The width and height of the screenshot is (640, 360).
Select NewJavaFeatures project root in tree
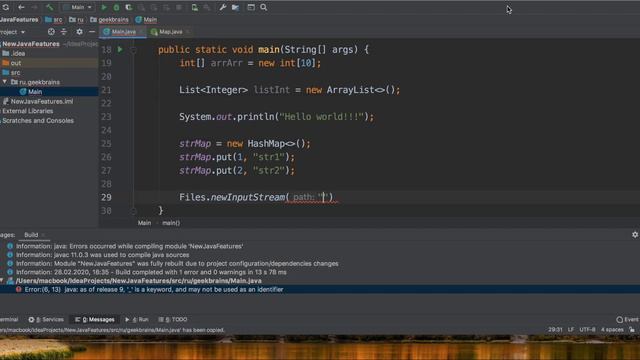[31, 44]
